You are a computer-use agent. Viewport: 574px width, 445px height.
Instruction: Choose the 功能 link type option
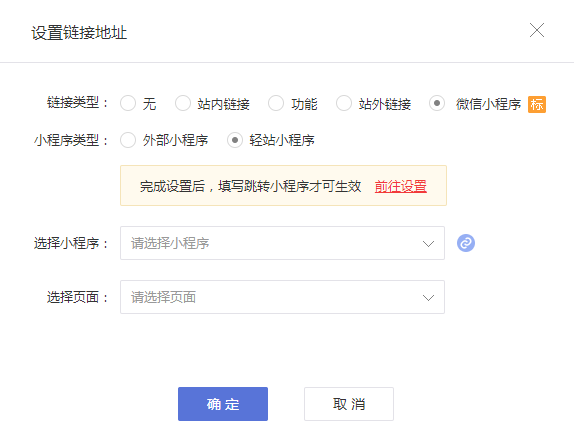tap(276, 103)
